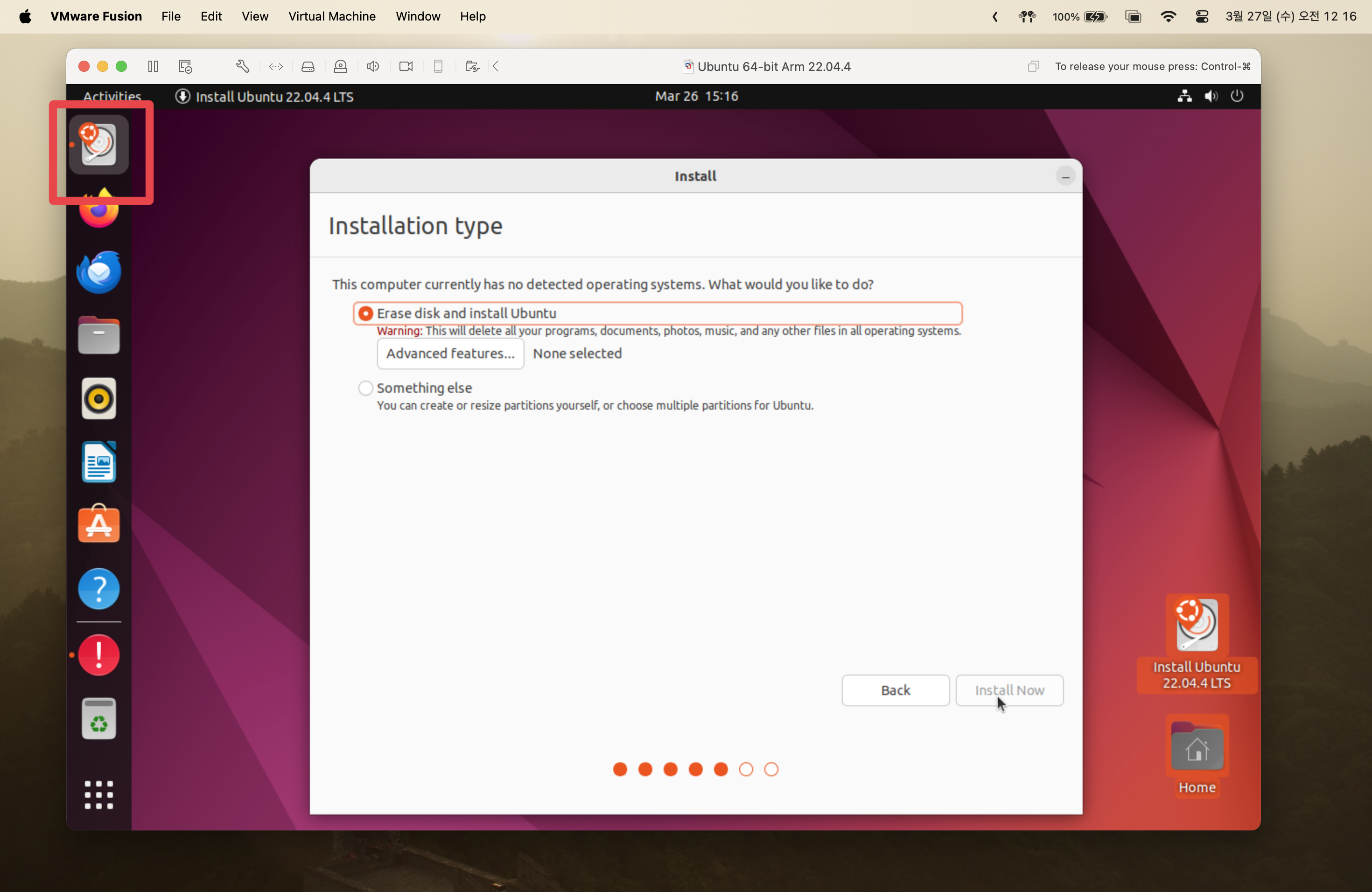Open Advanced features... options
Viewport: 1372px width, 892px height.
450,353
